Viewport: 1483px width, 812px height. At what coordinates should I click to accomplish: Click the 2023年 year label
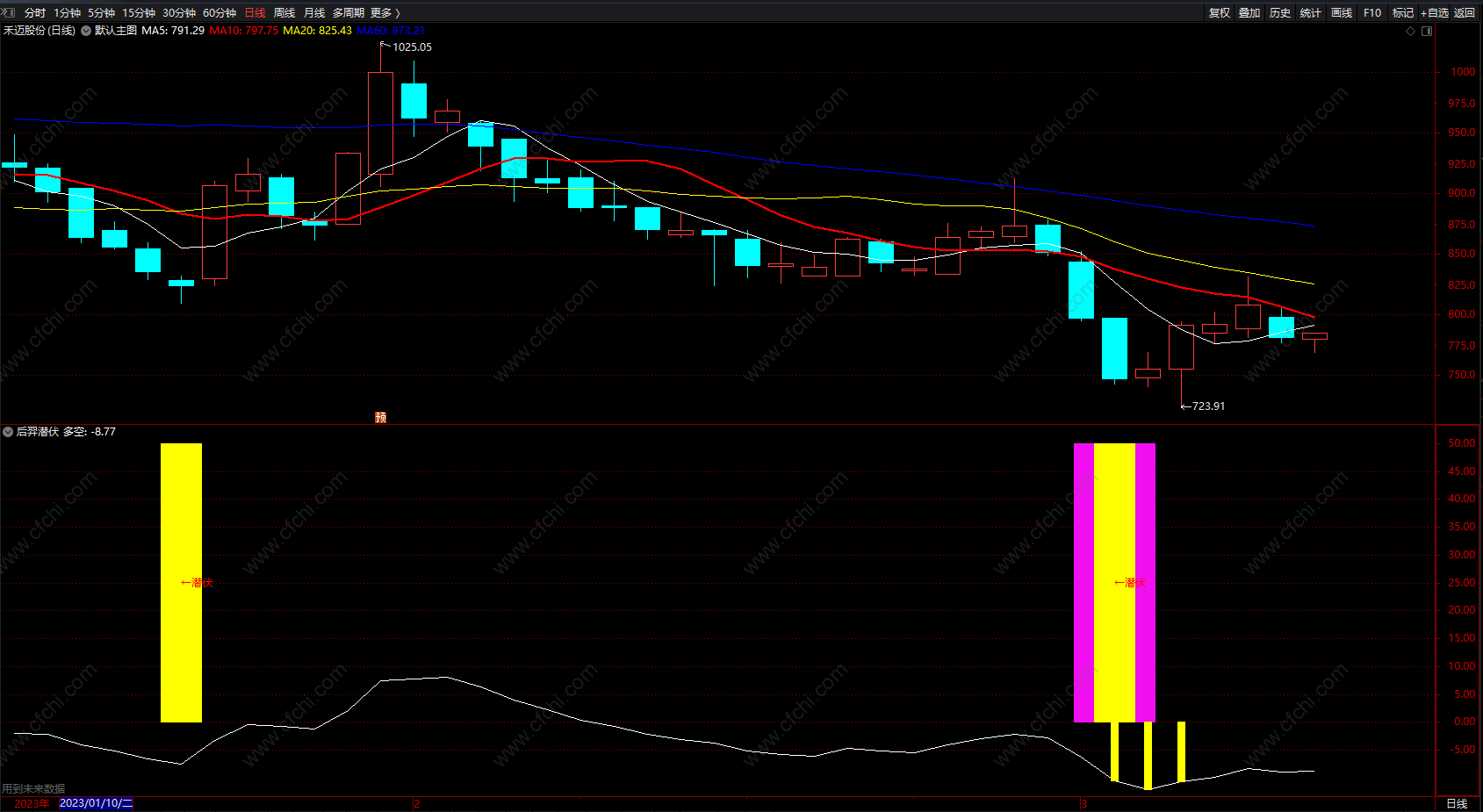(x=32, y=803)
